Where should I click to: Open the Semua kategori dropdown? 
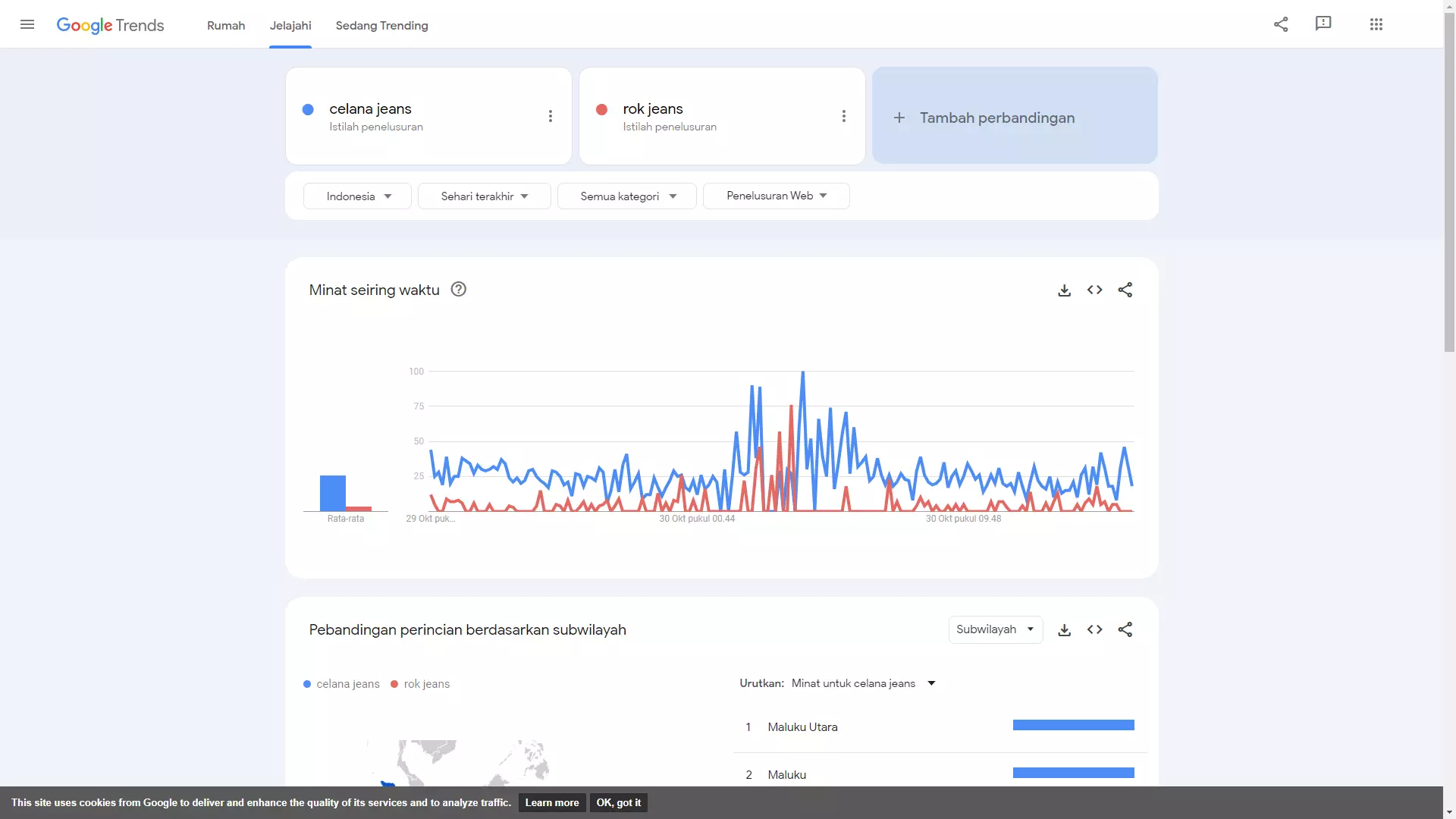coord(626,196)
